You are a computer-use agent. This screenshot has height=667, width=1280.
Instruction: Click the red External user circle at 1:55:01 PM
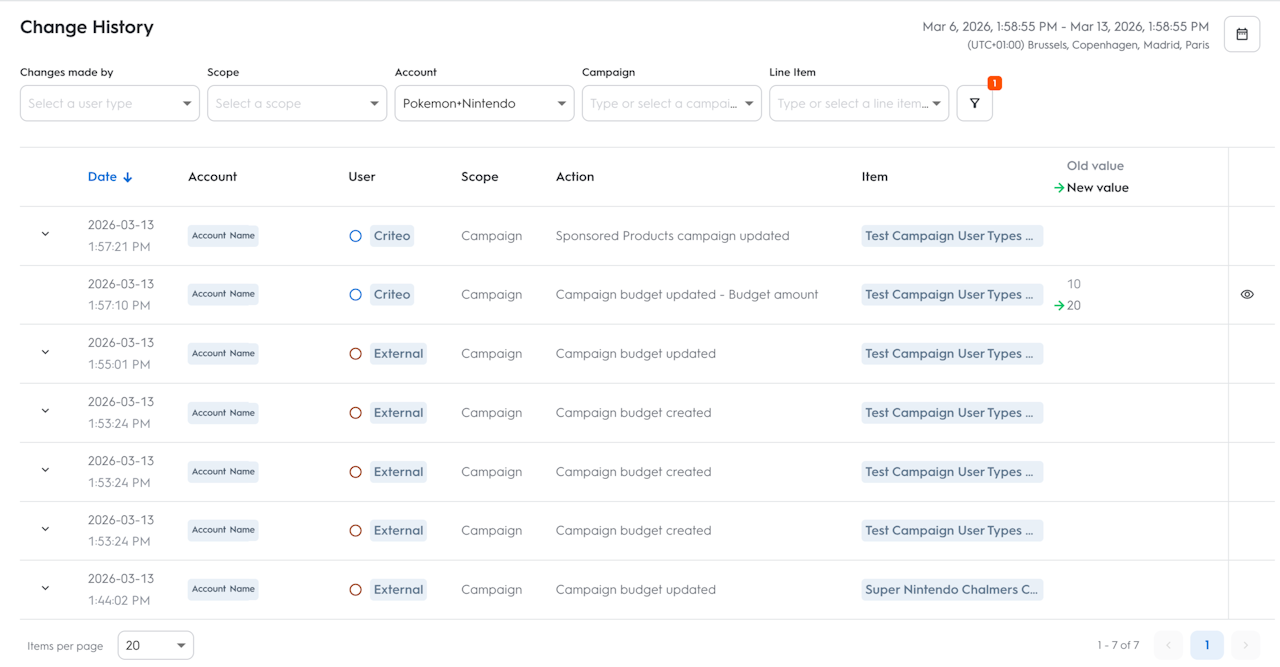355,354
